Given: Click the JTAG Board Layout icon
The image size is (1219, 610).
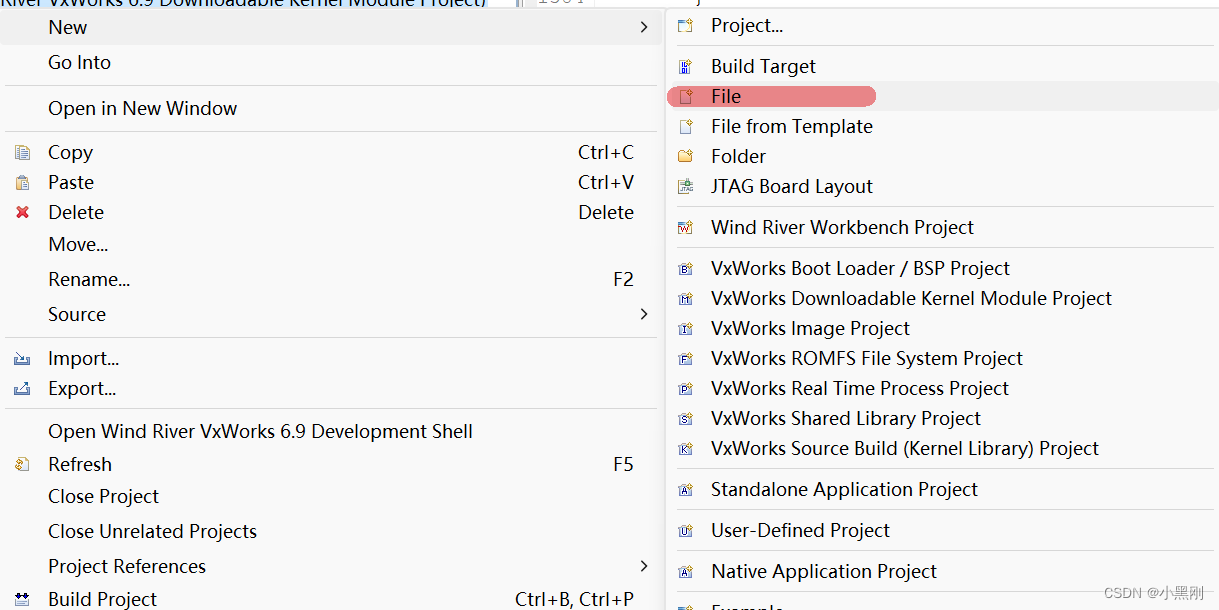Looking at the screenshot, I should coord(685,187).
